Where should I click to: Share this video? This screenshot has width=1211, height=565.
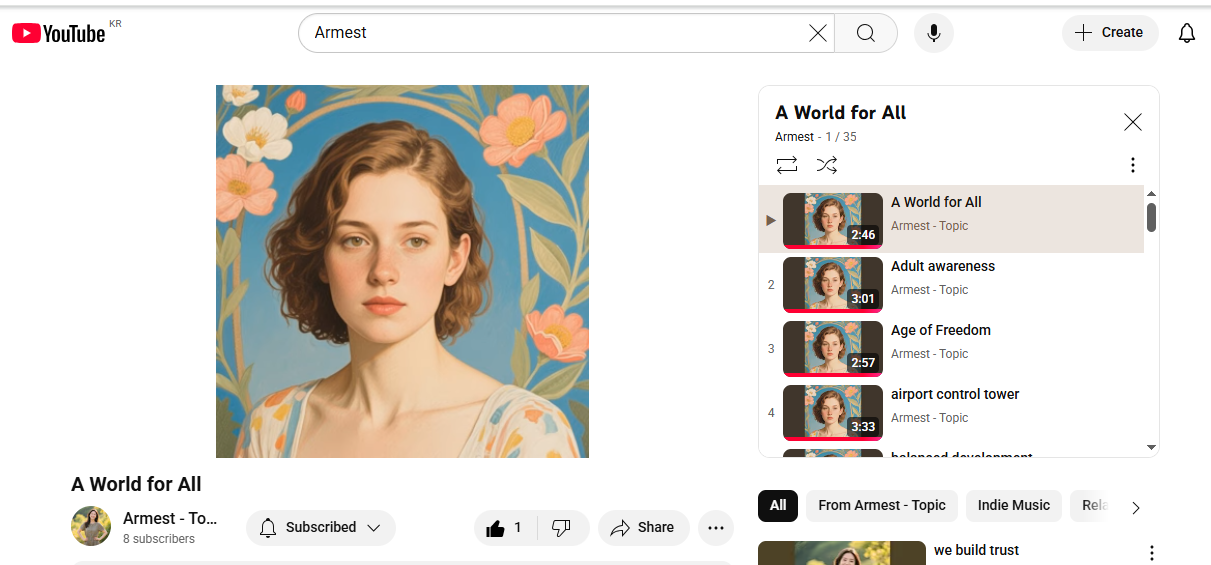644,527
